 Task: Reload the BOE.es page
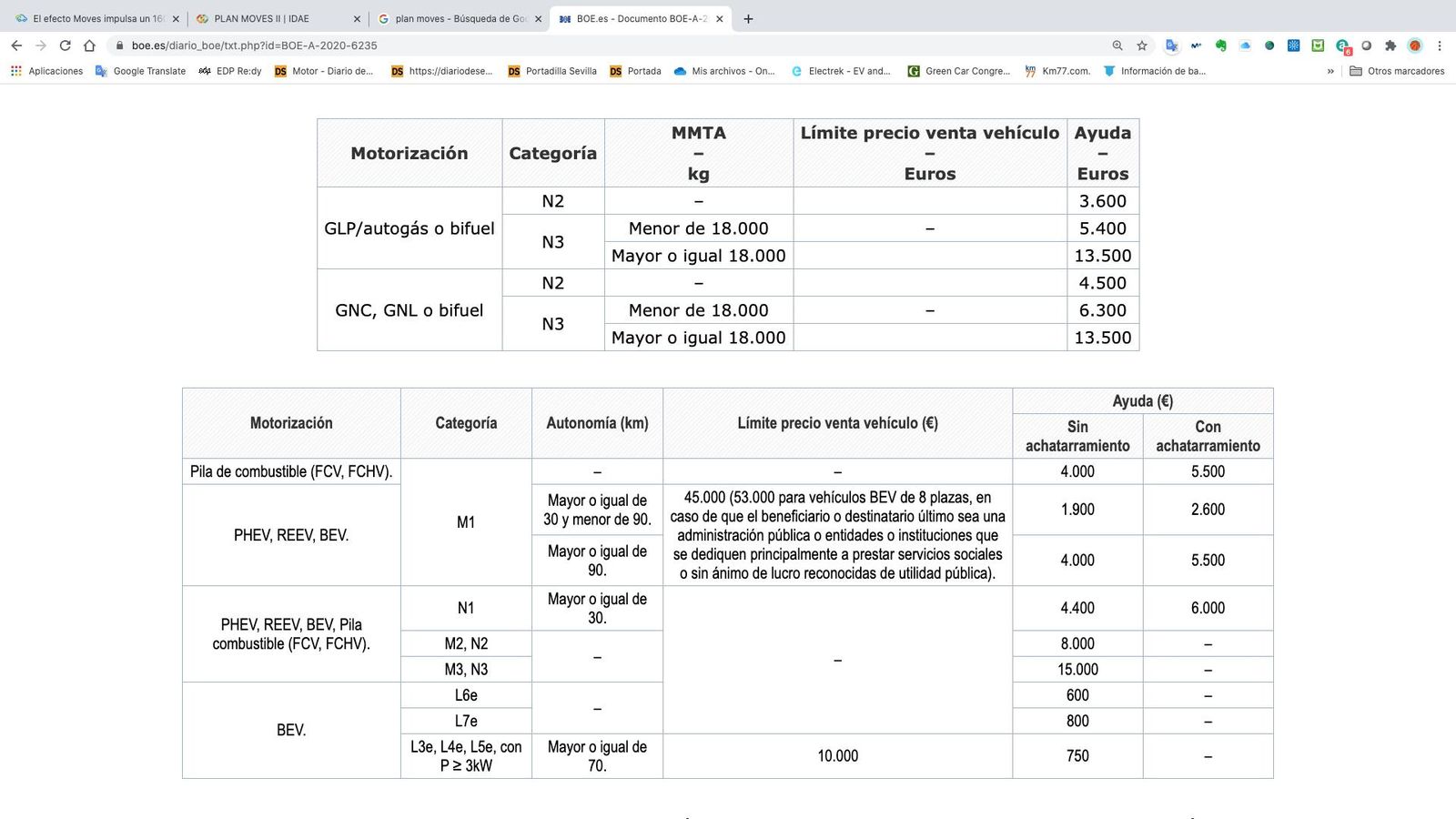(x=64, y=45)
